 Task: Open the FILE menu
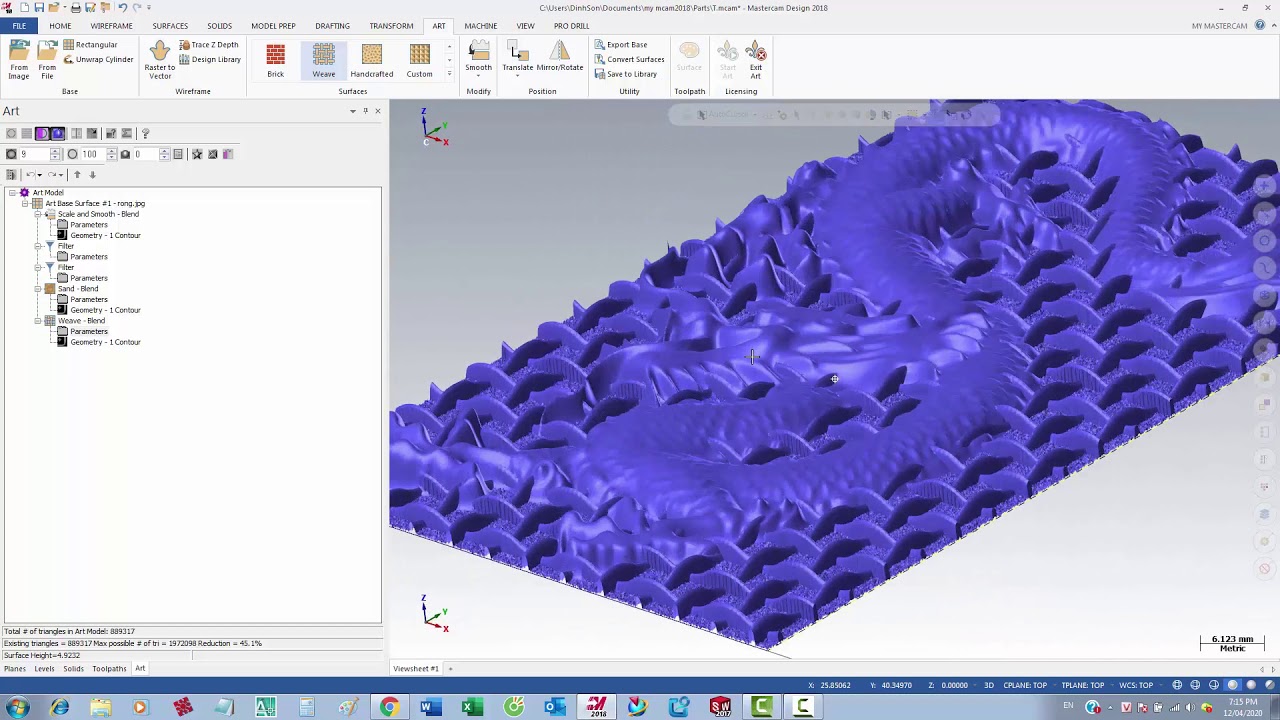(x=19, y=26)
